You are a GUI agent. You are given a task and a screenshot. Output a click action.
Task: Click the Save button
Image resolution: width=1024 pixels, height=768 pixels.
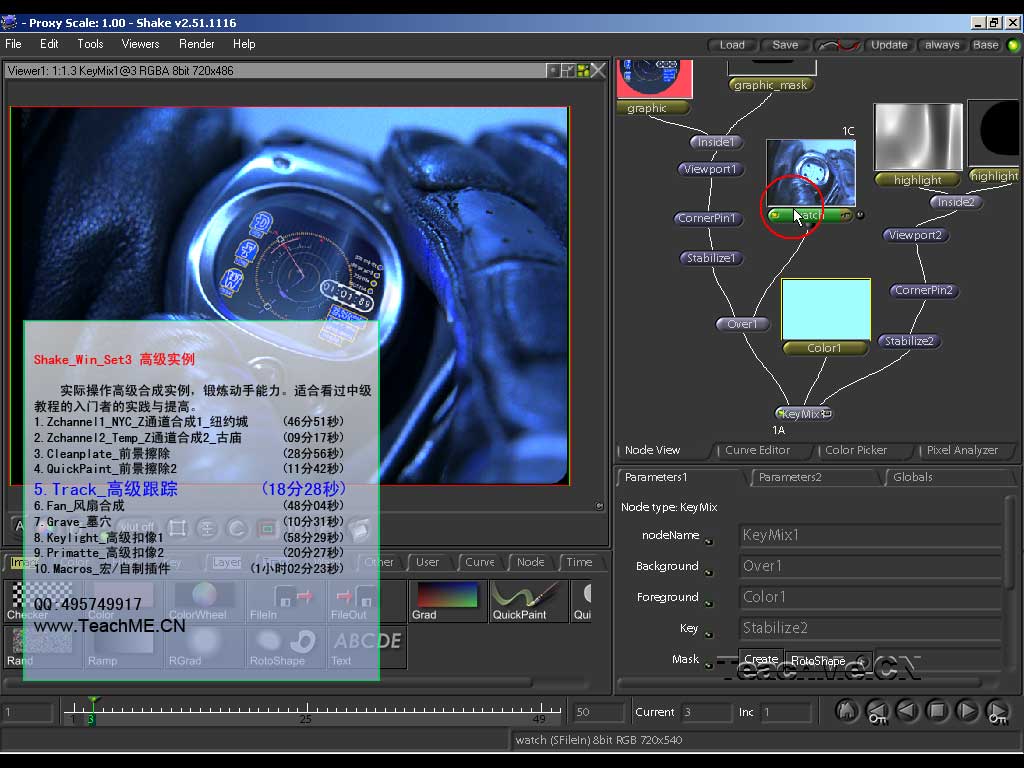pyautogui.click(x=785, y=45)
